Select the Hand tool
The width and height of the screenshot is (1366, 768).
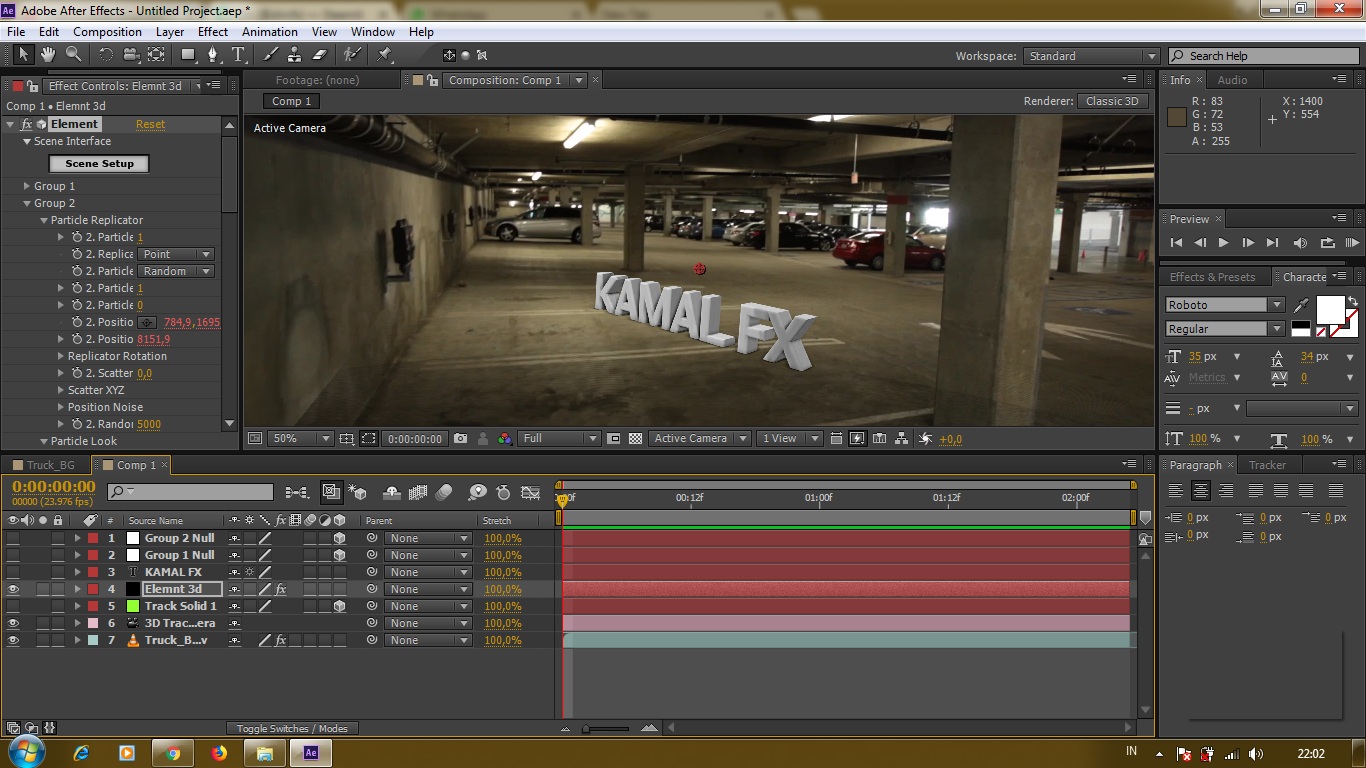click(x=47, y=55)
